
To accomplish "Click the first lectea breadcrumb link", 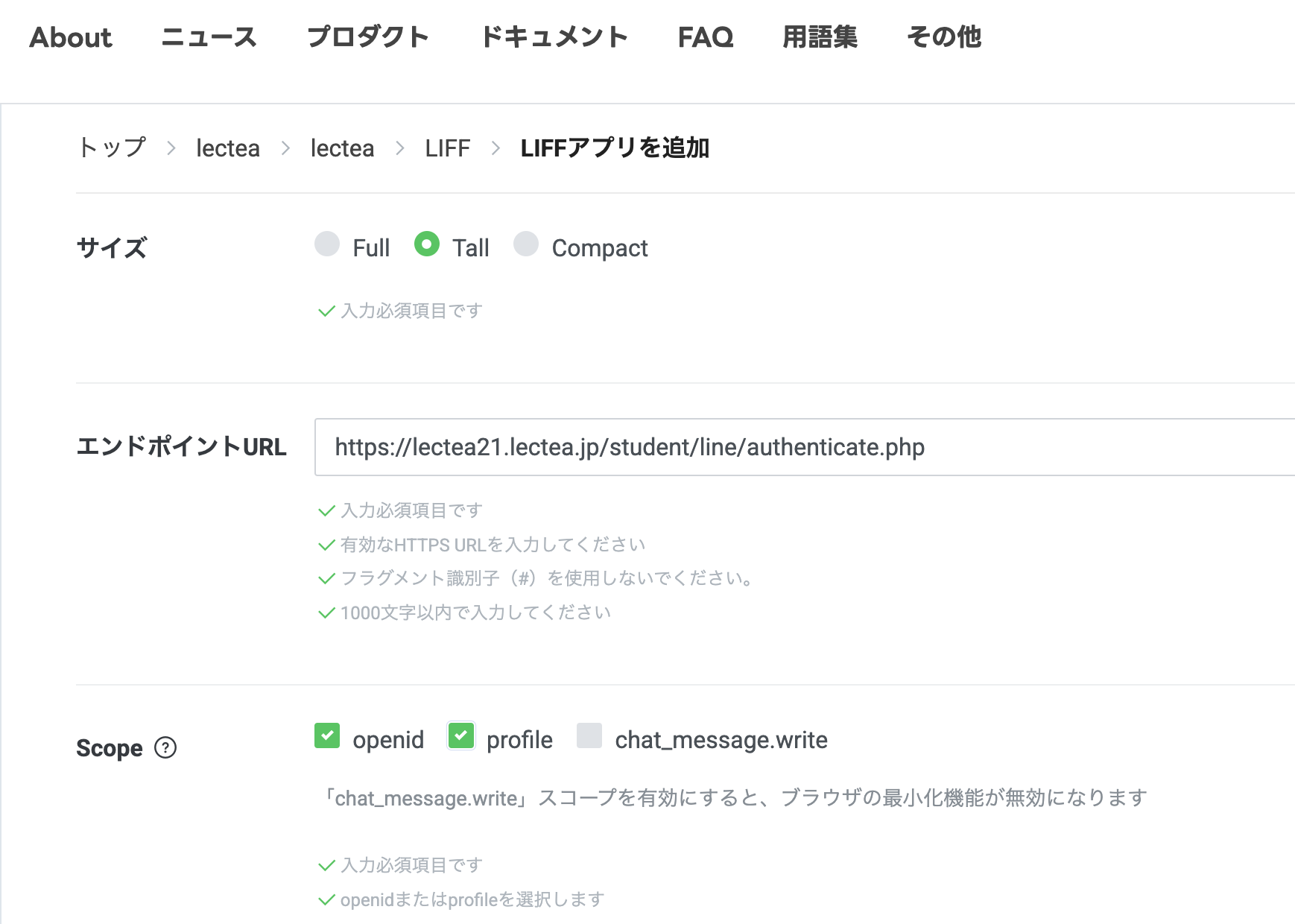I will click(x=228, y=148).
